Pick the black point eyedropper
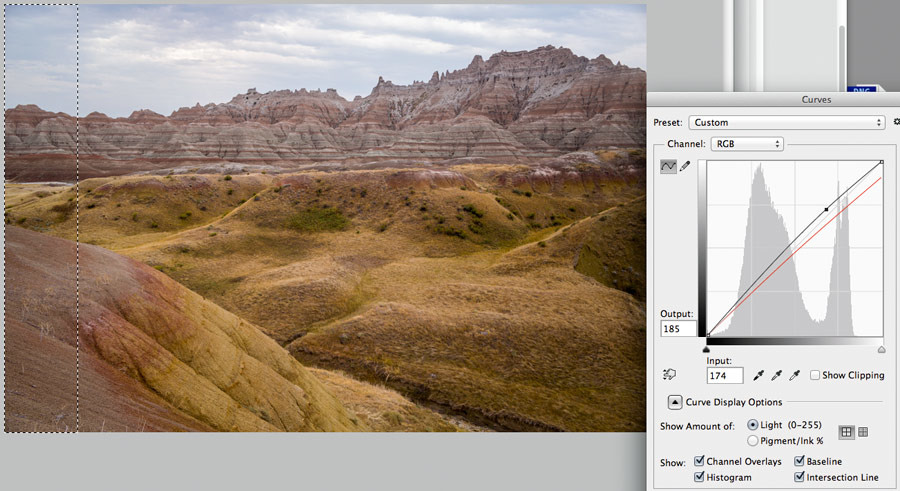The width and height of the screenshot is (900, 491). (x=758, y=376)
